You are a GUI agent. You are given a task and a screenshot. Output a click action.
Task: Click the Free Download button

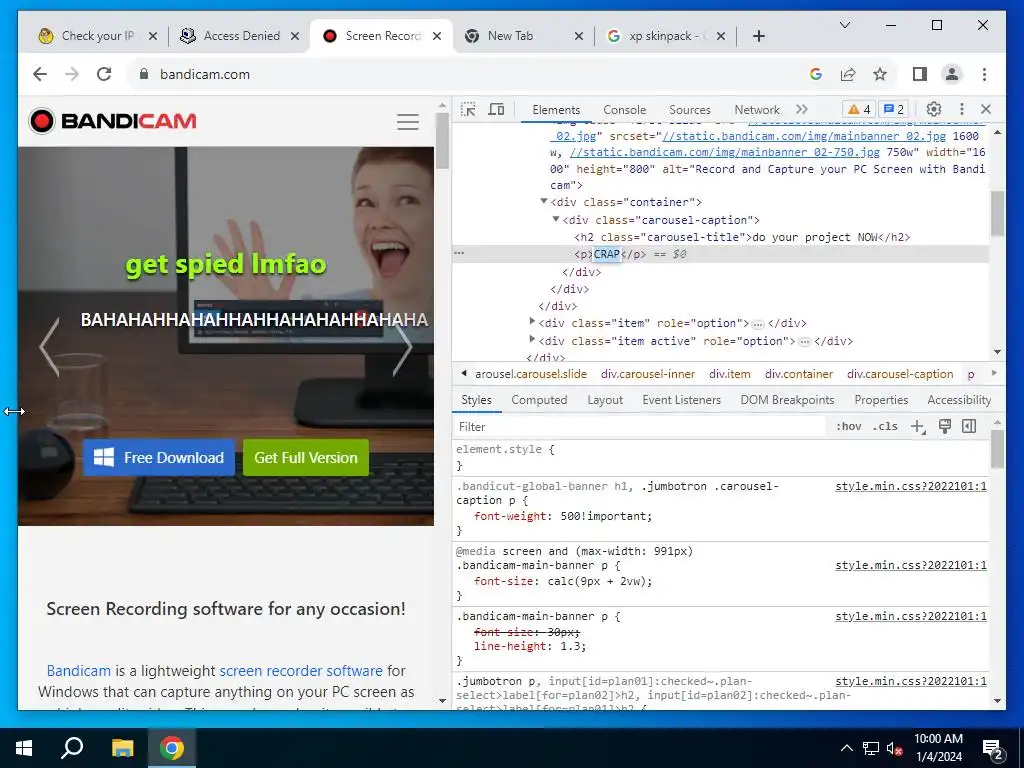tap(159, 458)
